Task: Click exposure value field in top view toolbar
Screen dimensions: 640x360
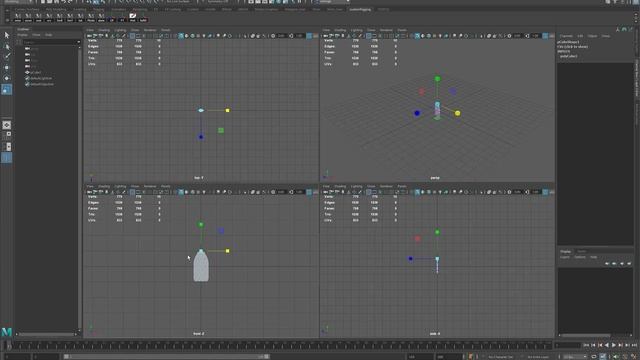Action: click(281, 36)
